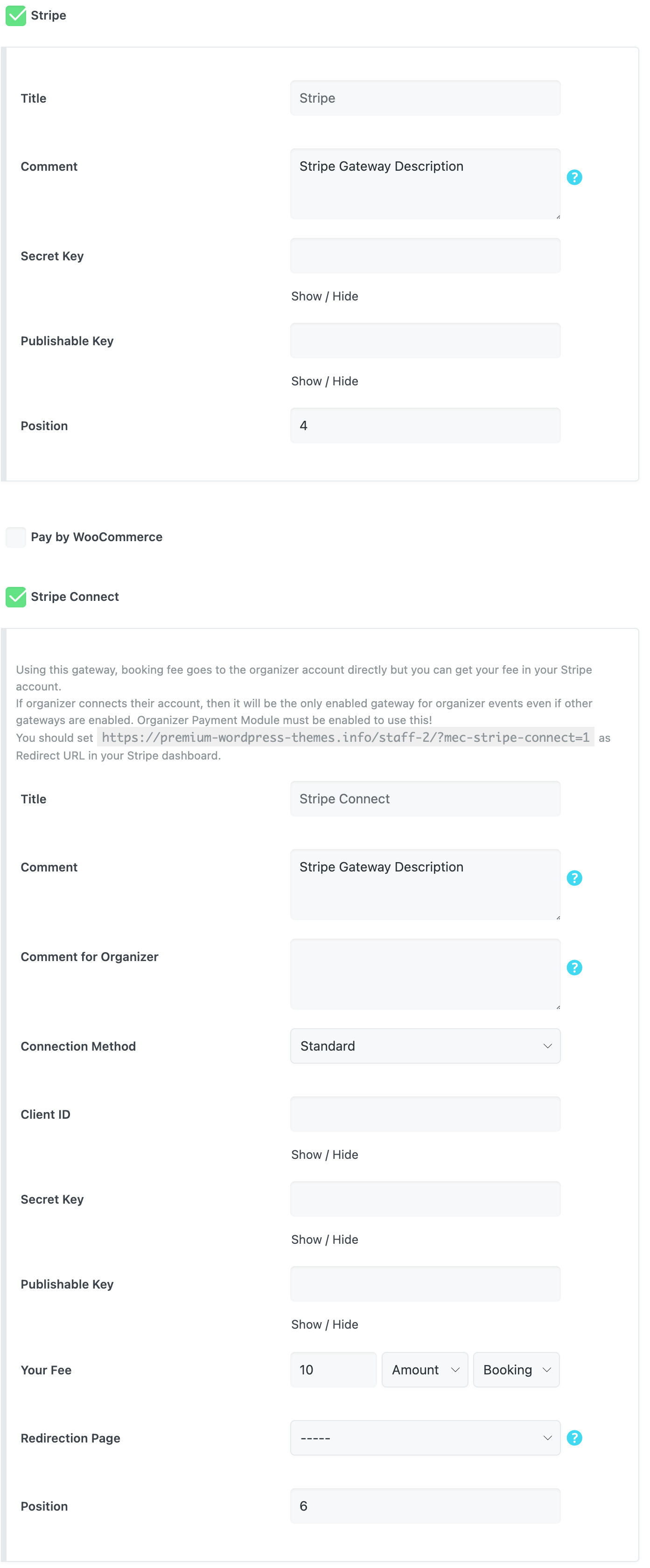Uncheck the Stripe Connect checkbox
Image resolution: width=650 pixels, height=1568 pixels.
(16, 597)
